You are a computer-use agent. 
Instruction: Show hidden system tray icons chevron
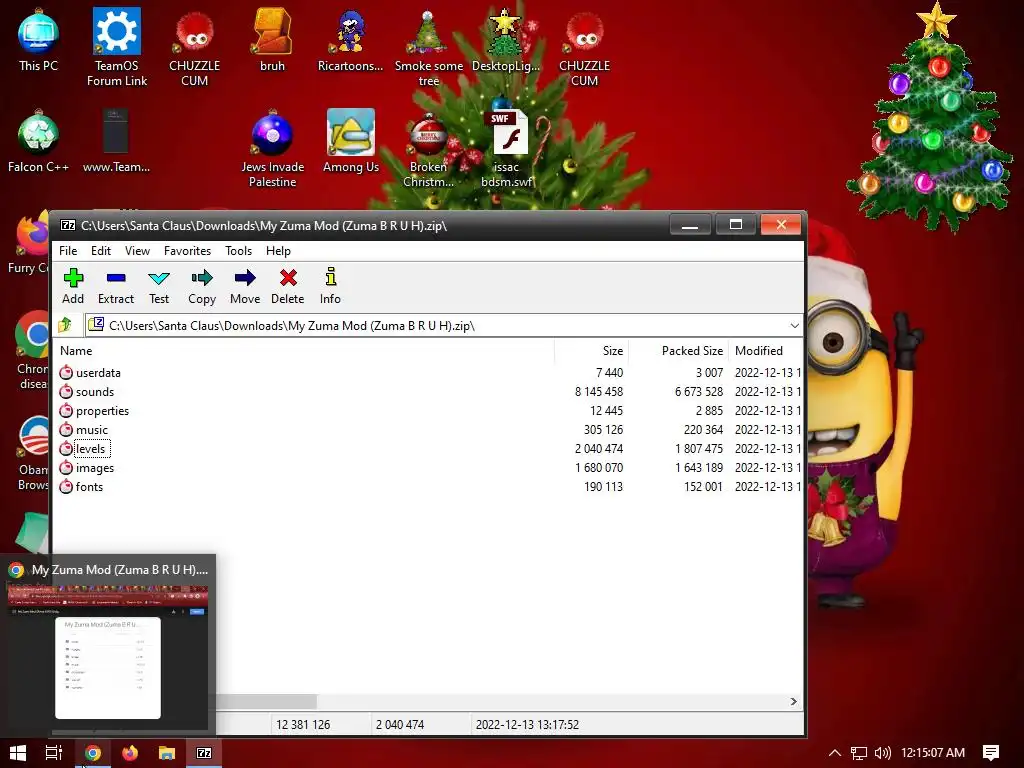click(835, 753)
